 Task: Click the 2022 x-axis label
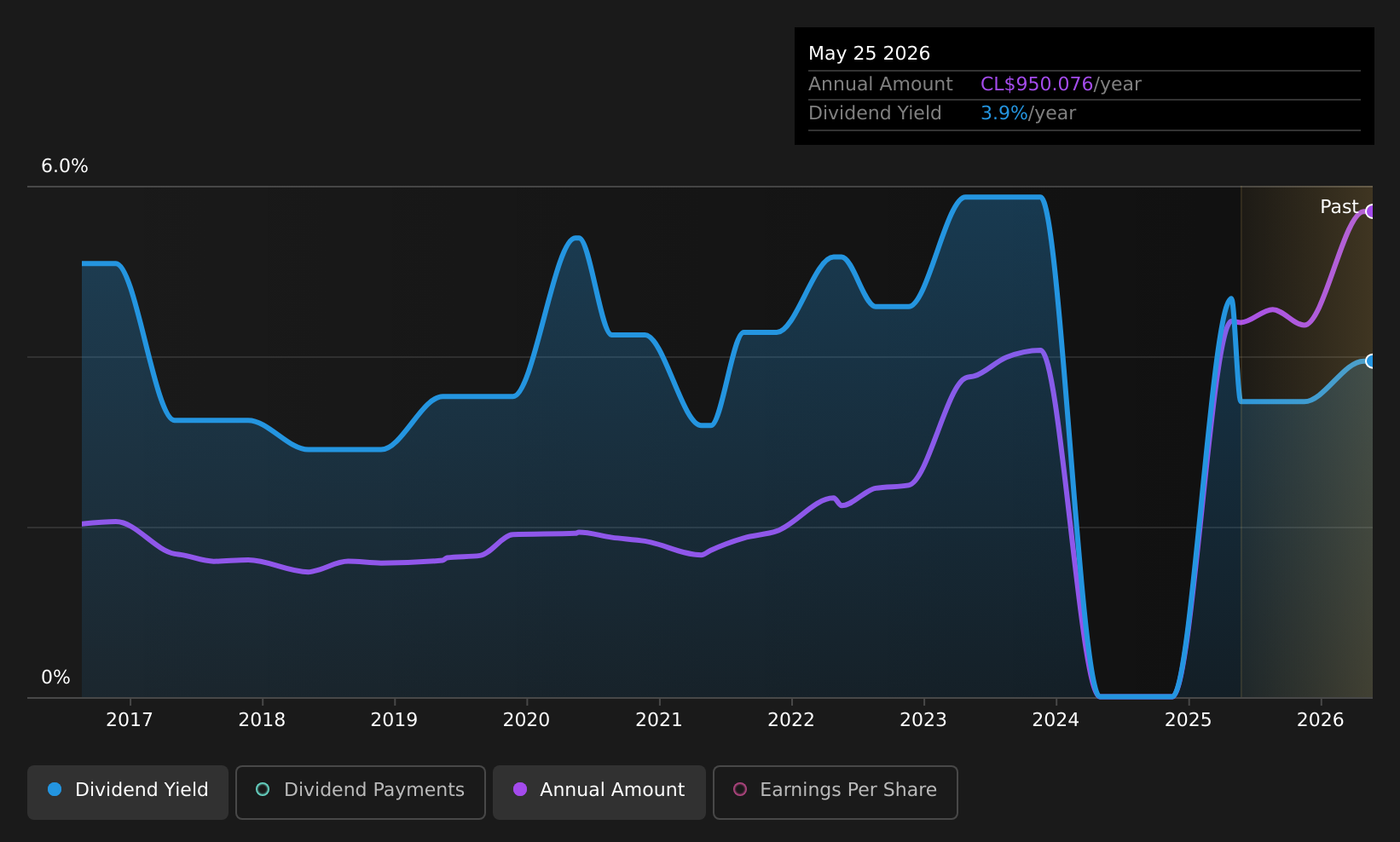(x=791, y=720)
